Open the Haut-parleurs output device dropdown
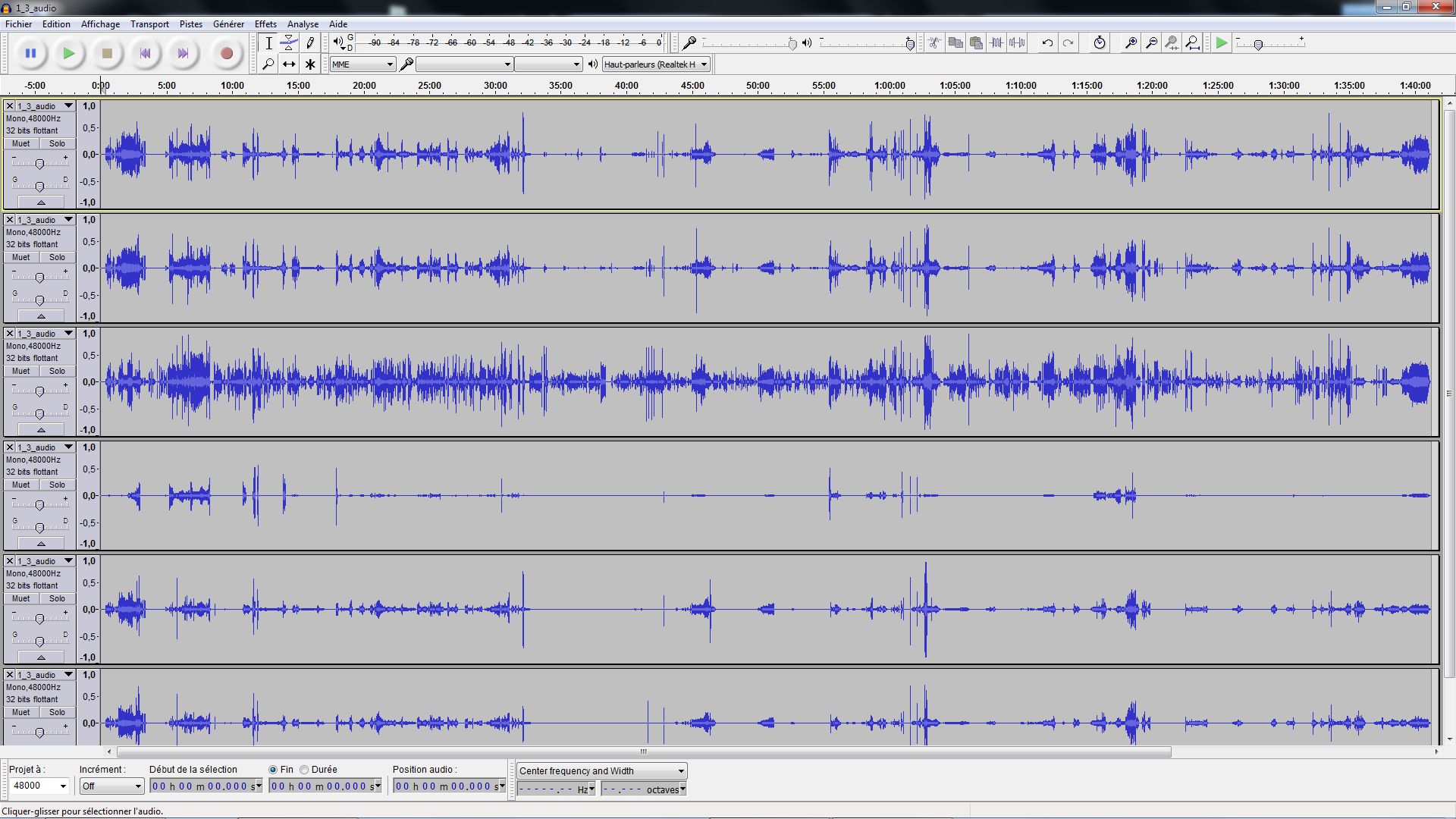The width and height of the screenshot is (1456, 819). pyautogui.click(x=656, y=64)
